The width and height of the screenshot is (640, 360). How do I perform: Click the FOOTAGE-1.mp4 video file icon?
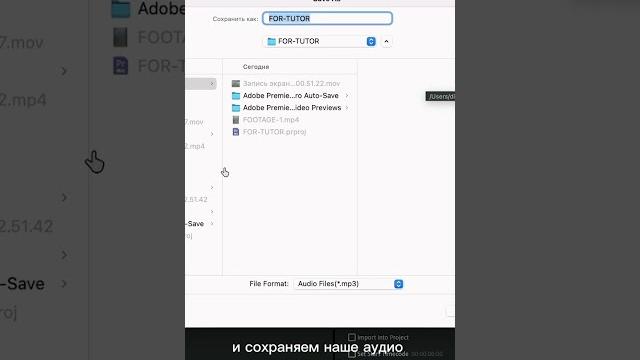click(236, 120)
